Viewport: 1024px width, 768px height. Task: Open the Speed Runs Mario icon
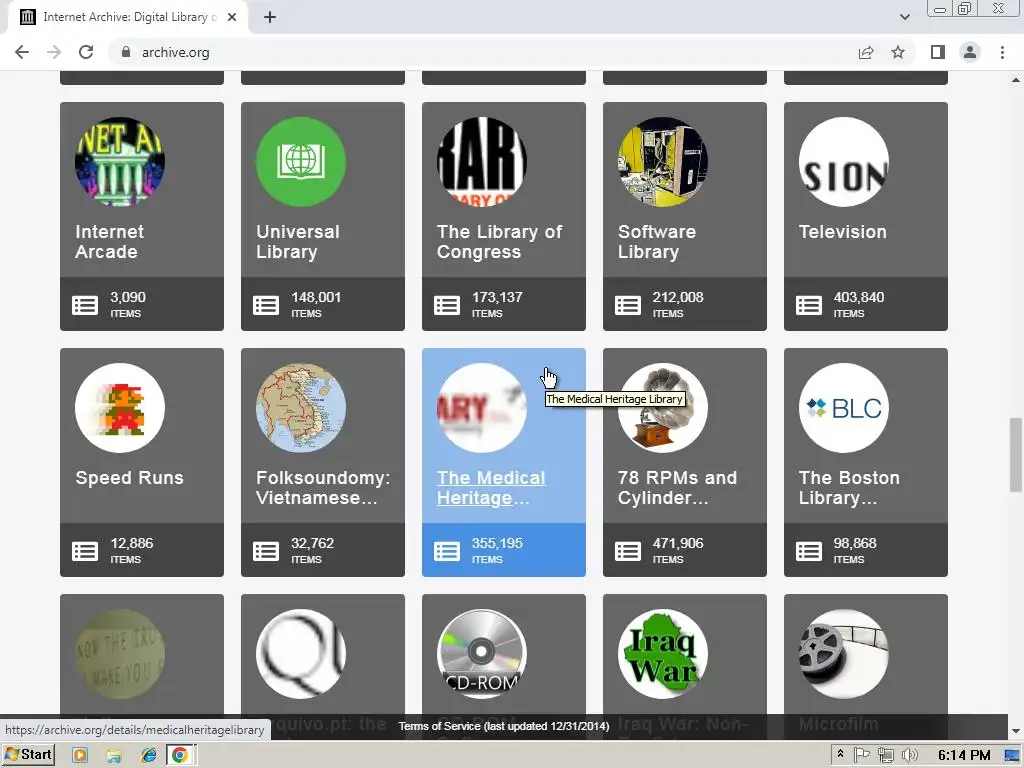[x=120, y=408]
